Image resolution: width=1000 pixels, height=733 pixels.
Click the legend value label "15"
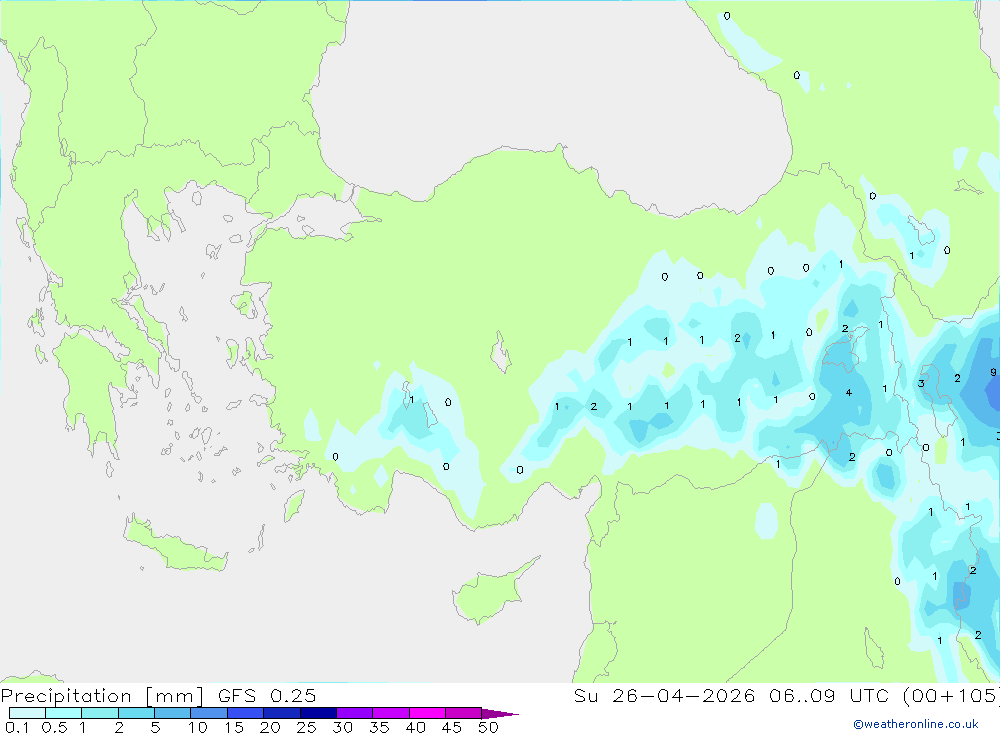[x=234, y=727]
